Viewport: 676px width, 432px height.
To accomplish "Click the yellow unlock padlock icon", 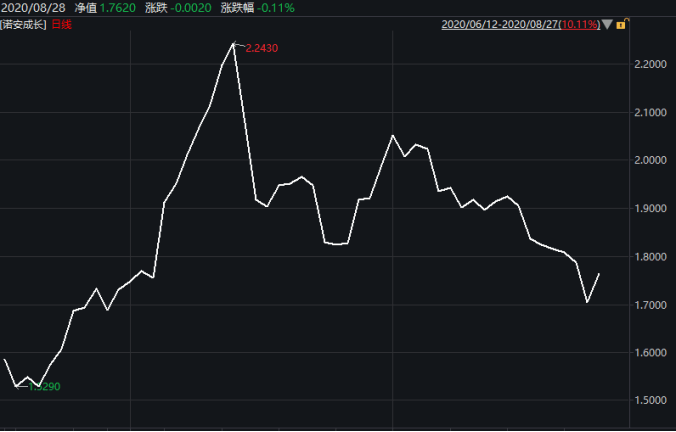I will (x=622, y=22).
